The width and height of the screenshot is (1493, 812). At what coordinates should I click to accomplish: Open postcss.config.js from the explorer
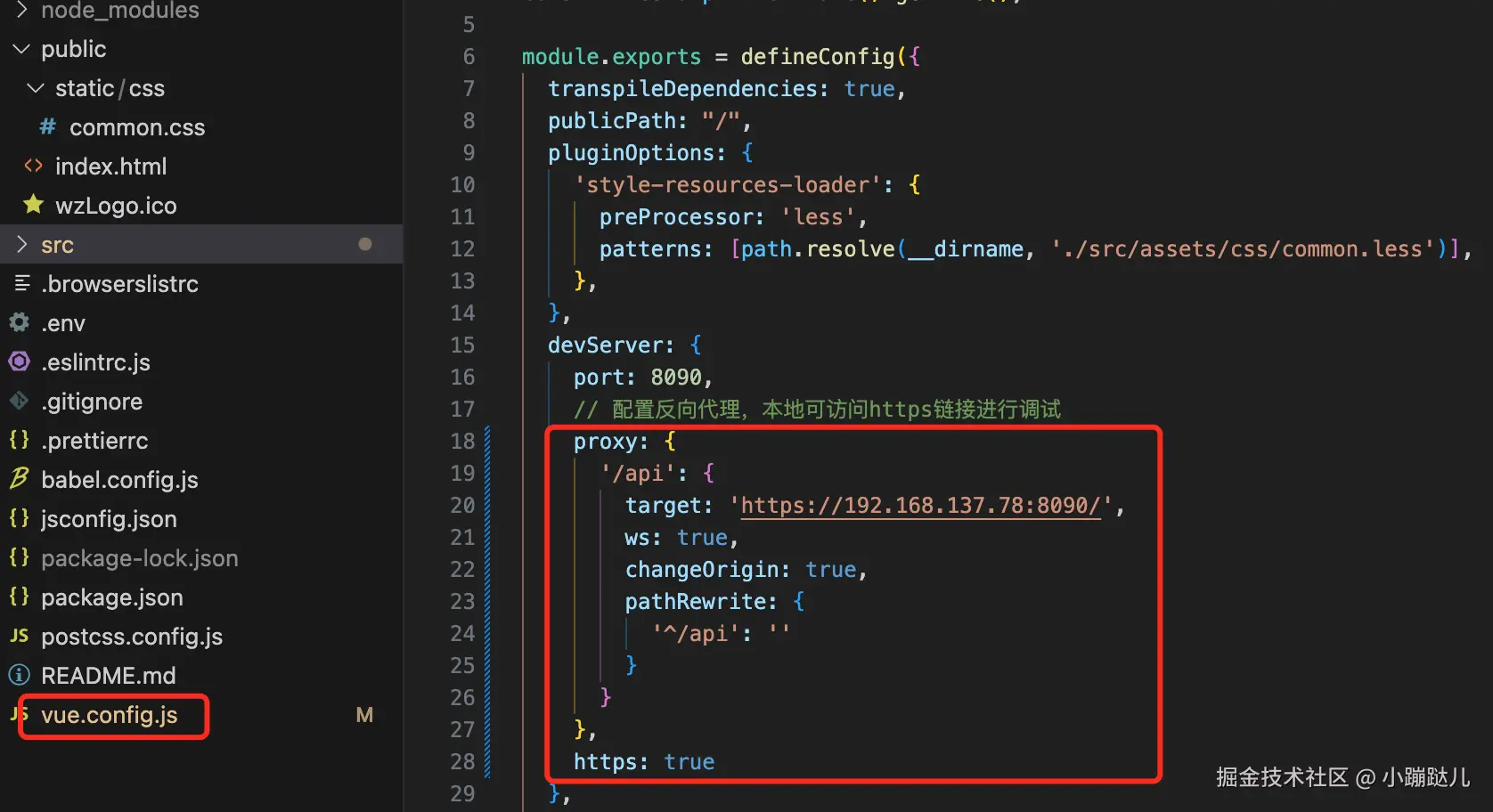tap(132, 637)
